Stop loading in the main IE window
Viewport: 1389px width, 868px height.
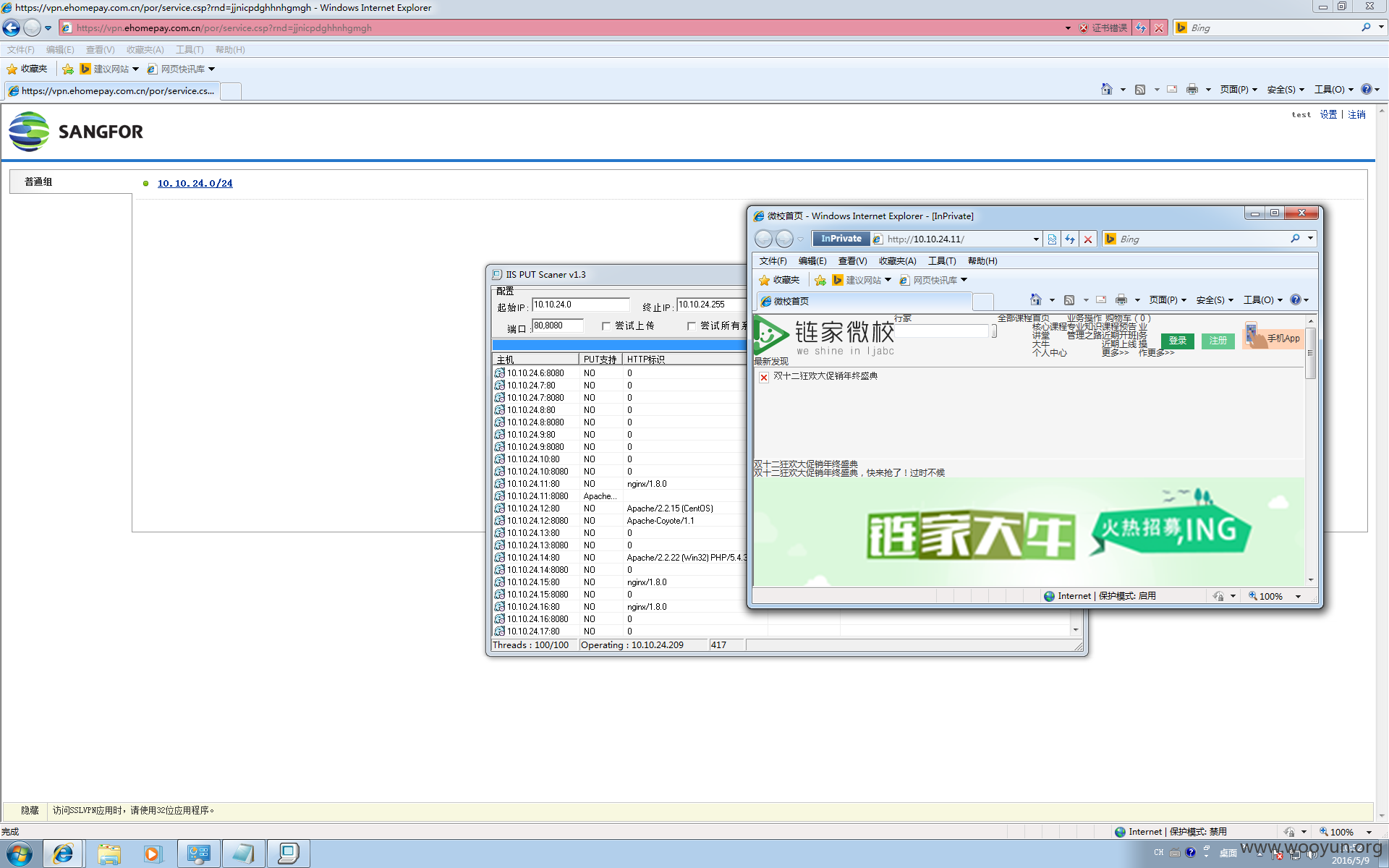pyautogui.click(x=1159, y=27)
